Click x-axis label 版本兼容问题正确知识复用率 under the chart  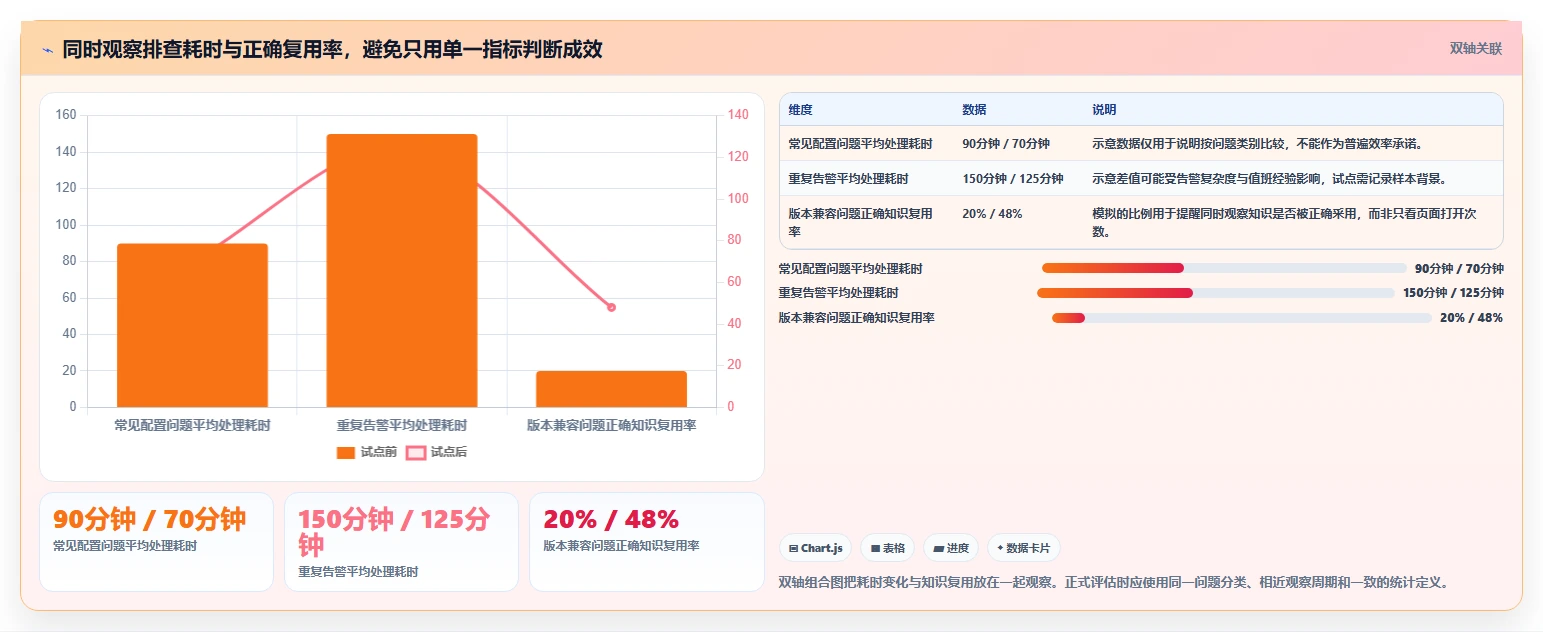(612, 425)
